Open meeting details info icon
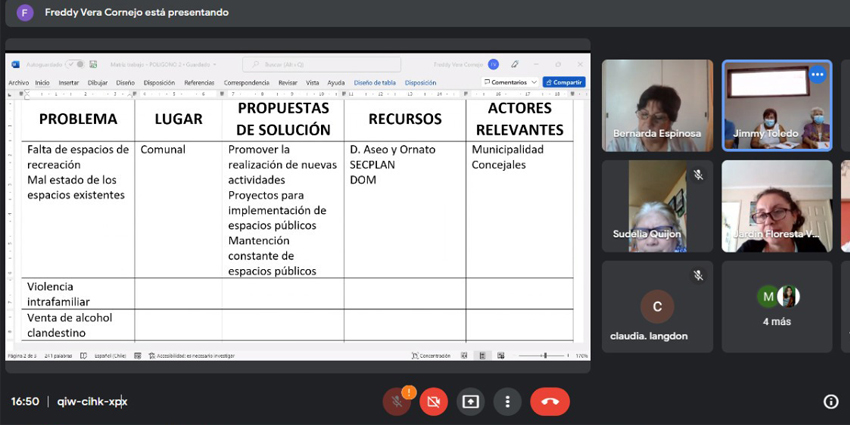The width and height of the screenshot is (850, 425). click(830, 401)
